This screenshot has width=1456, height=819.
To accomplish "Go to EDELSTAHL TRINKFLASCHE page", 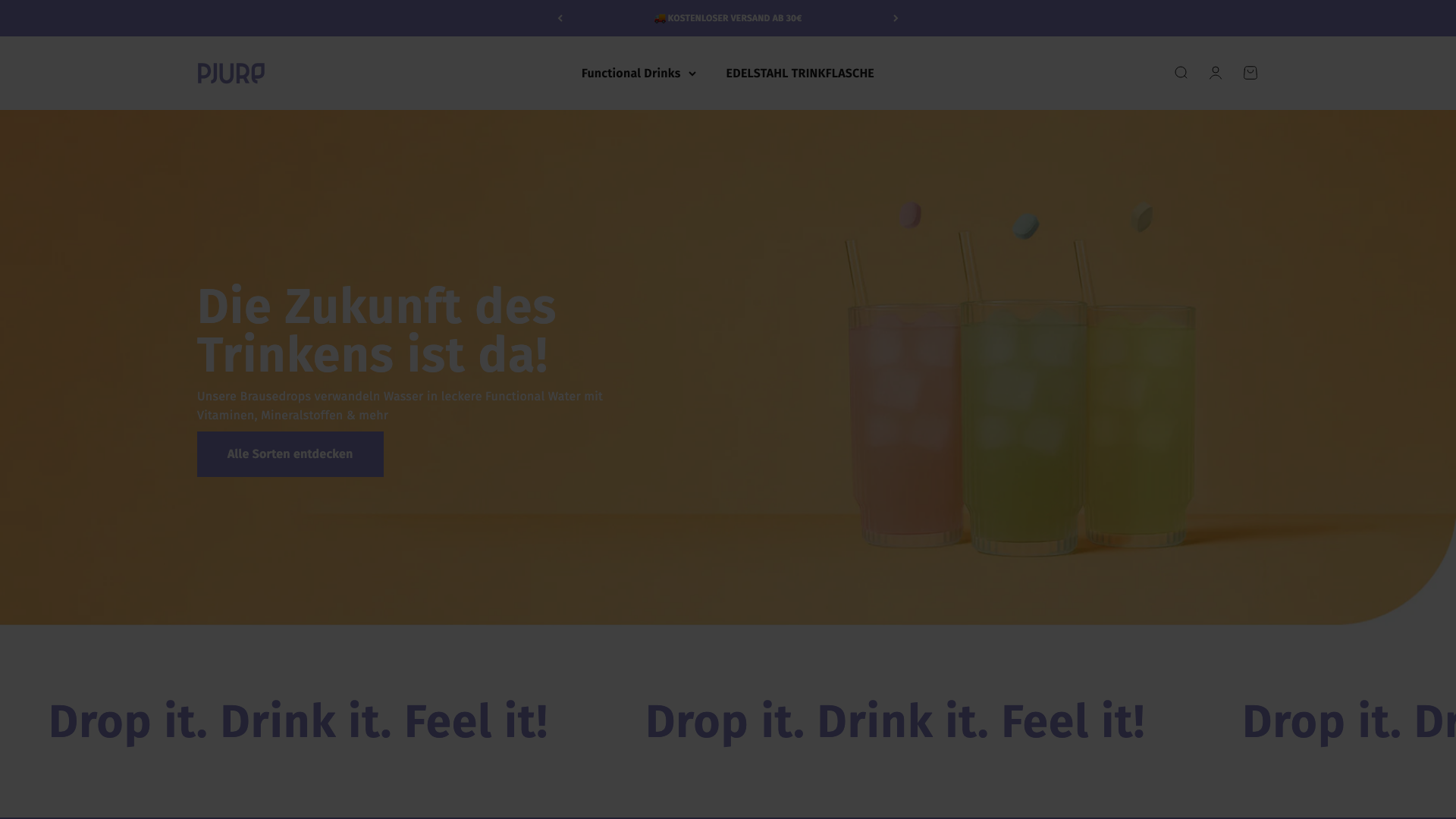I will [800, 74].
